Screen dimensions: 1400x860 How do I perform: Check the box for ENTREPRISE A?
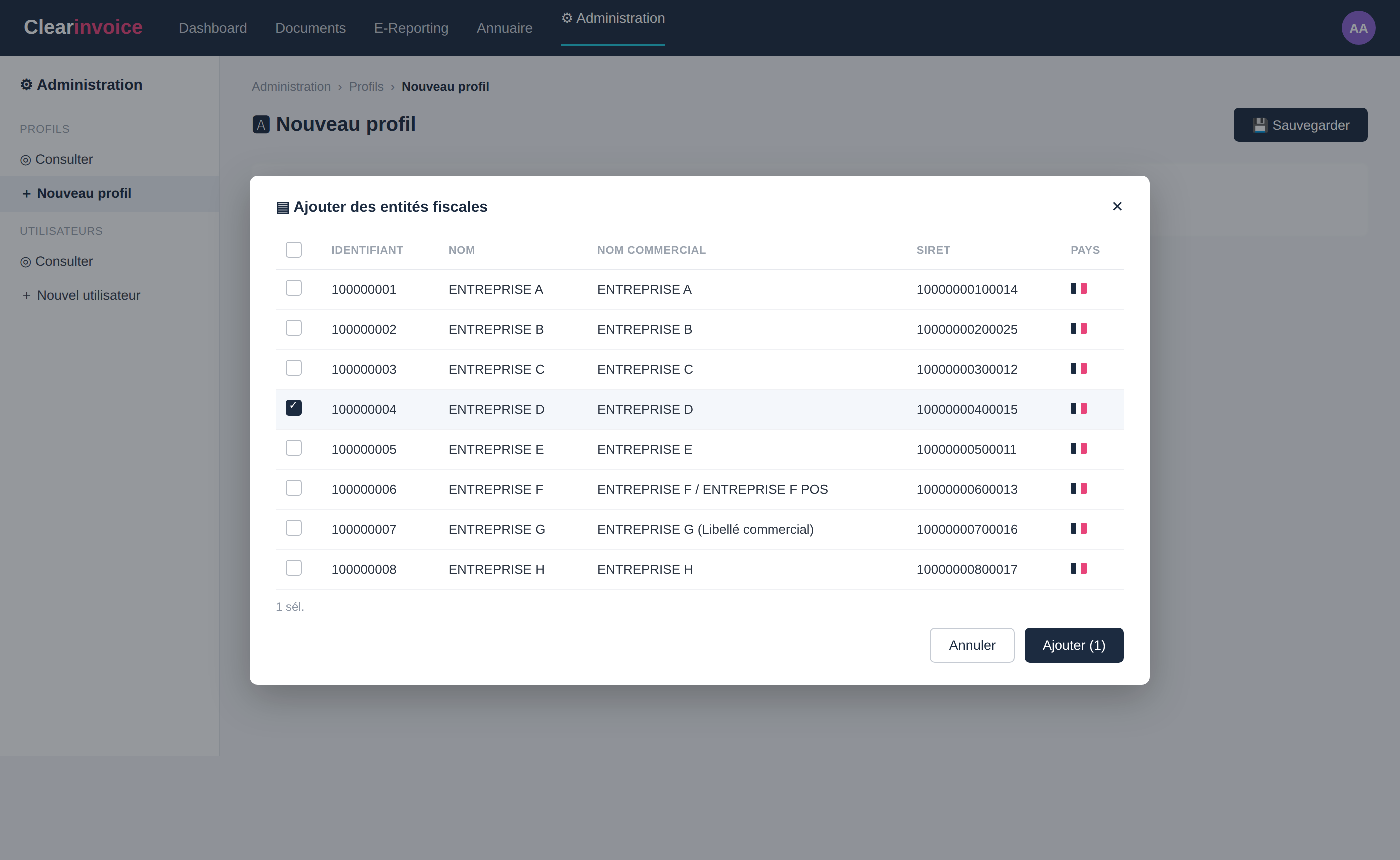coord(294,288)
